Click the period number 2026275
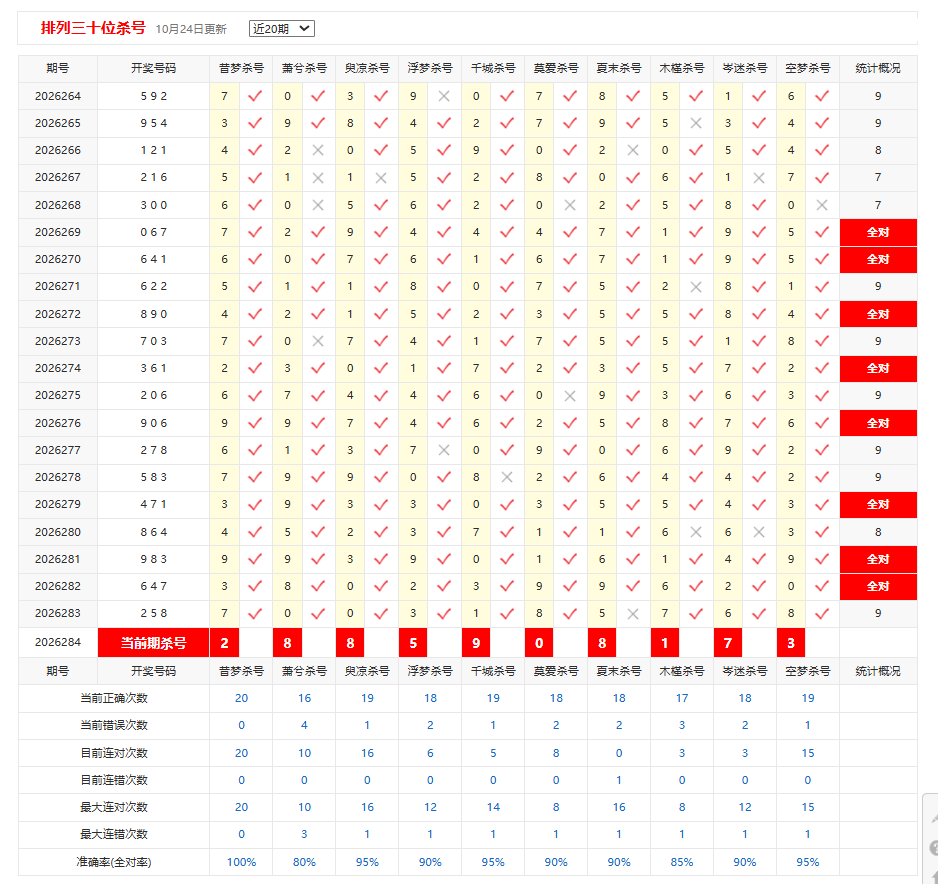The width and height of the screenshot is (938, 884). (x=58, y=395)
